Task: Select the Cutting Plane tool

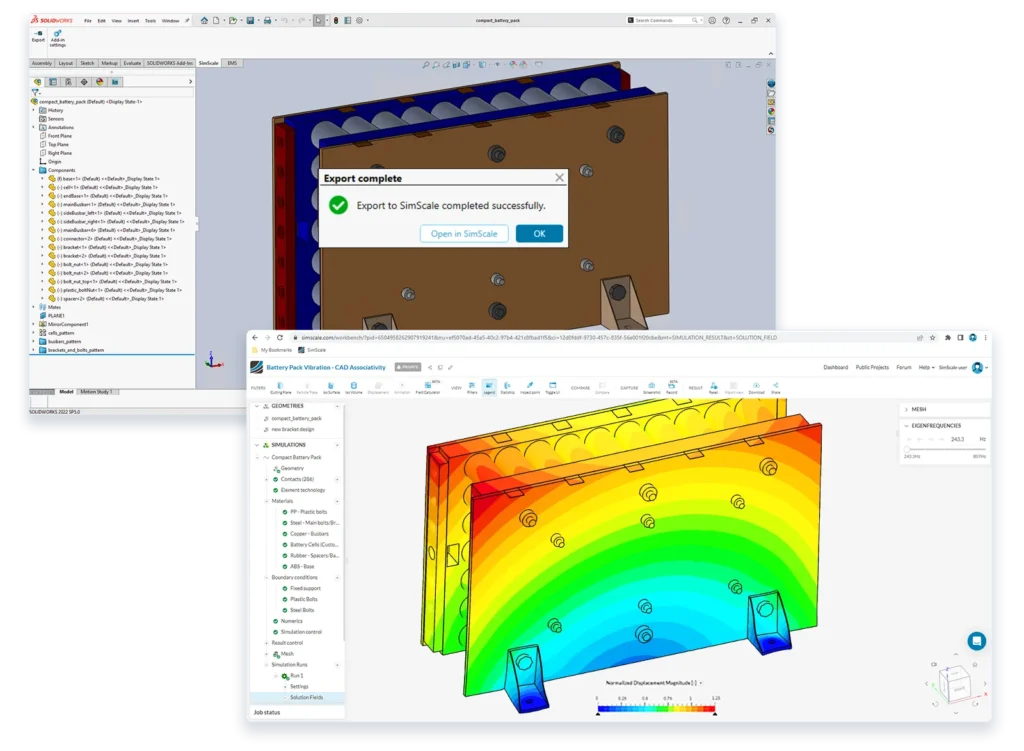Action: (280, 384)
